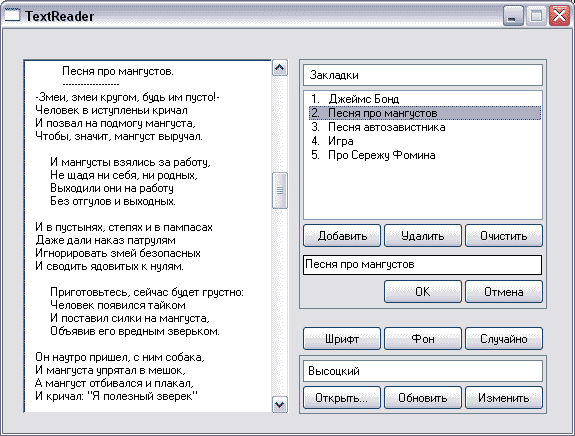Image resolution: width=575 pixels, height=436 pixels.
Task: Click the Удалить bookmark button
Action: coord(422,236)
